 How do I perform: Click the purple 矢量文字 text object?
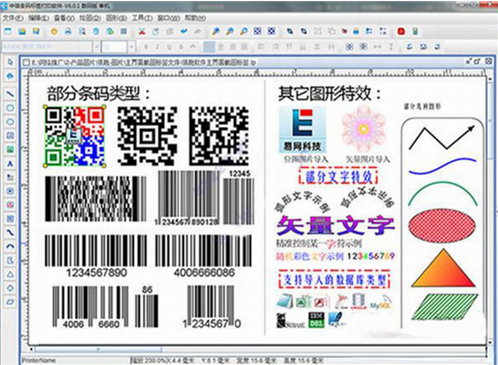335,226
